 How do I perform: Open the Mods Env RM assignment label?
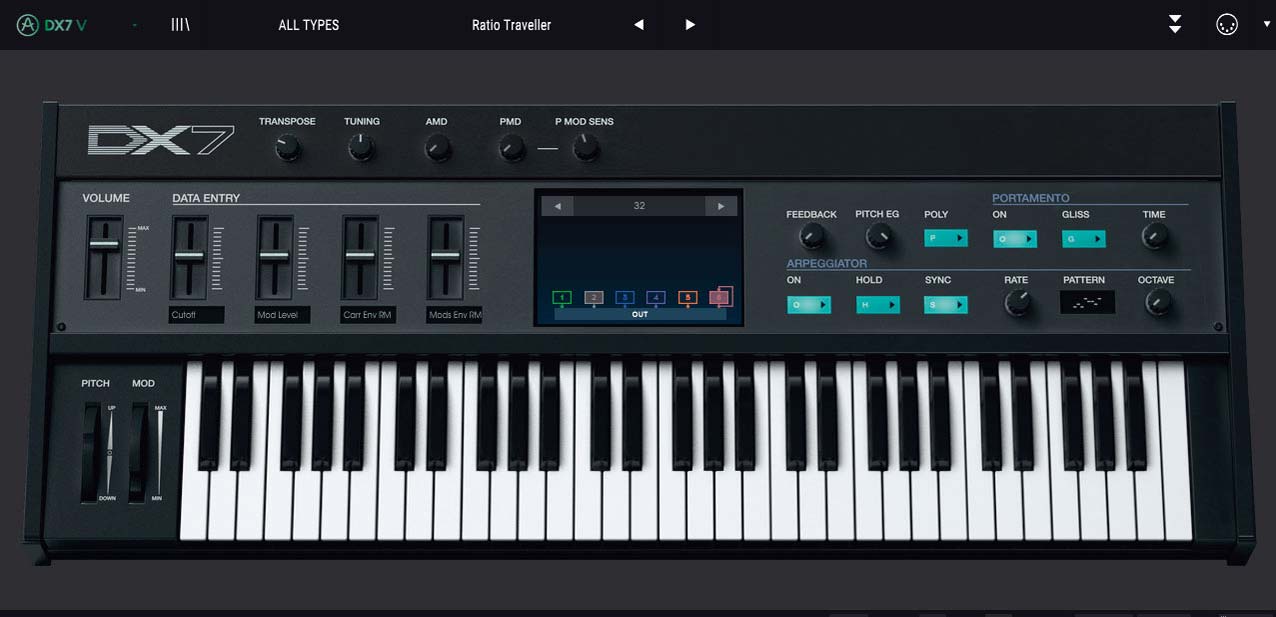(454, 315)
